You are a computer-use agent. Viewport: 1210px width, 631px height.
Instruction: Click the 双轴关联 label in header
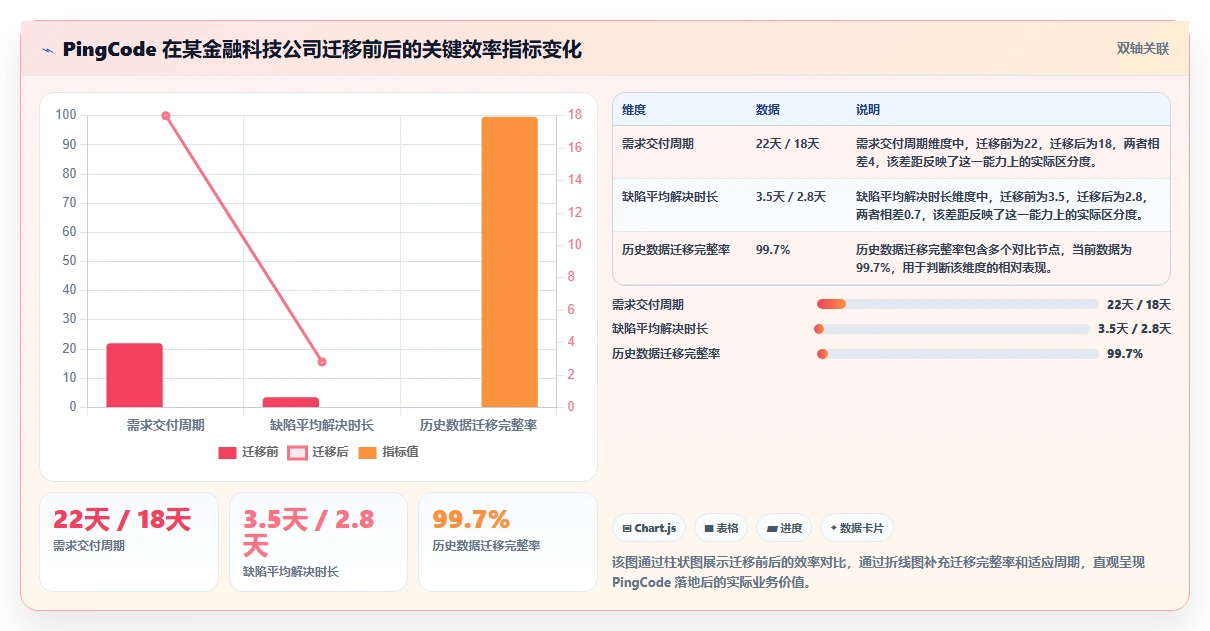pyautogui.click(x=1143, y=48)
